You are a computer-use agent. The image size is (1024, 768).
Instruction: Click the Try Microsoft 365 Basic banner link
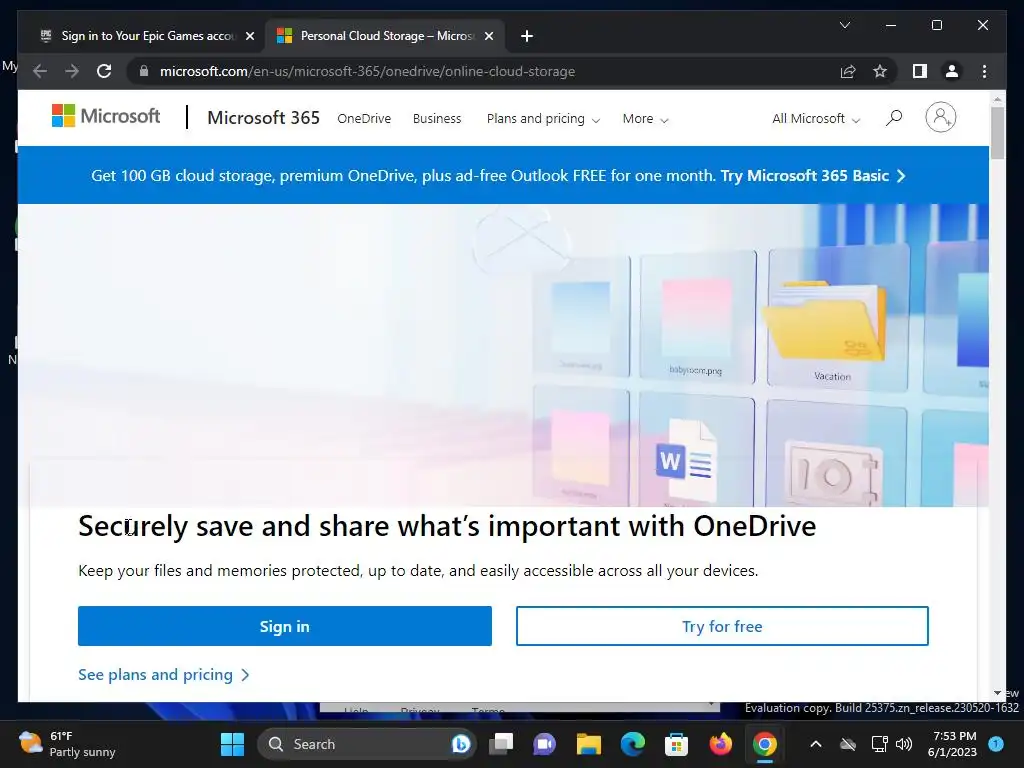812,176
